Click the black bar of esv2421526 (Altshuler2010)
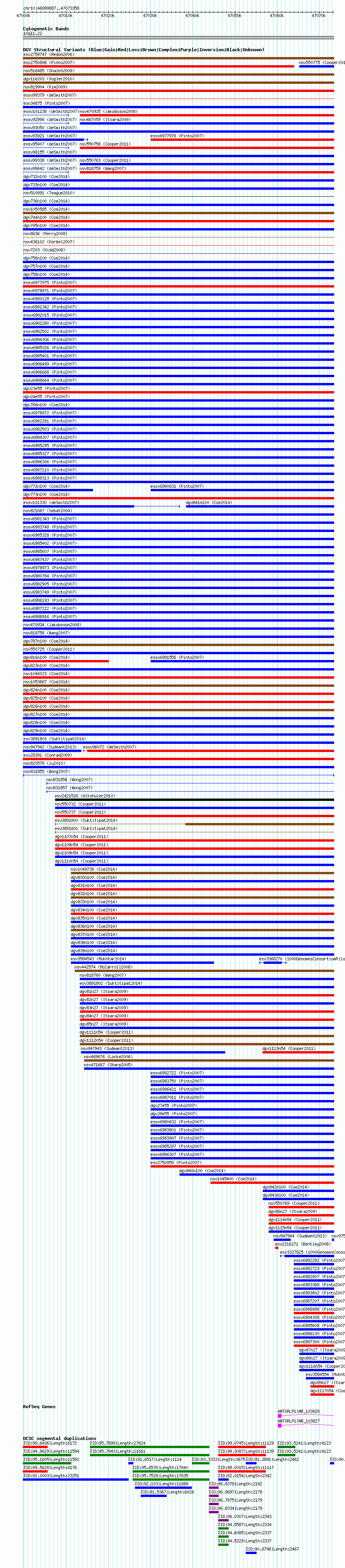This screenshot has height=1568, width=345. click(195, 799)
